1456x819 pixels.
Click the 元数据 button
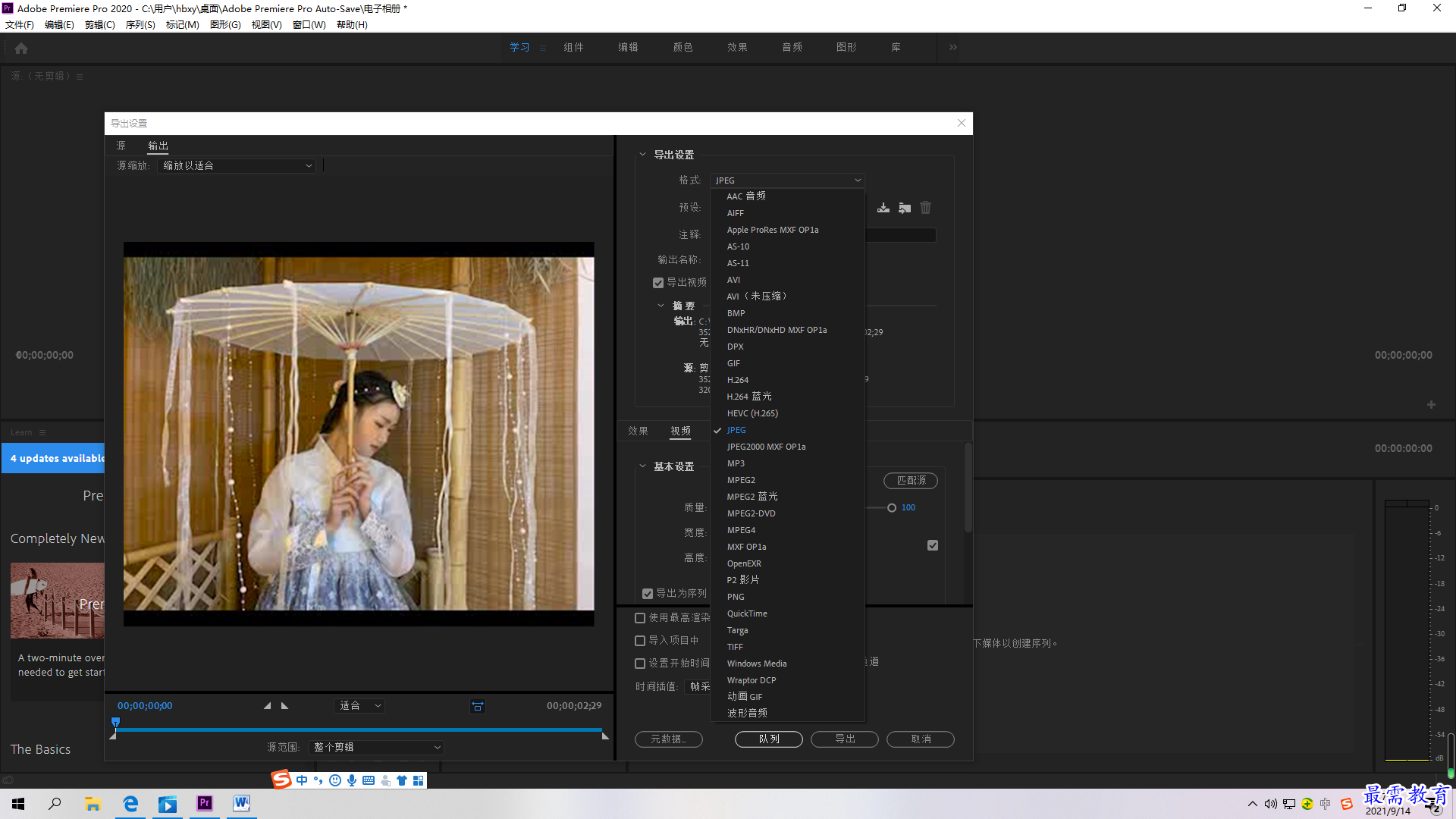coord(669,739)
